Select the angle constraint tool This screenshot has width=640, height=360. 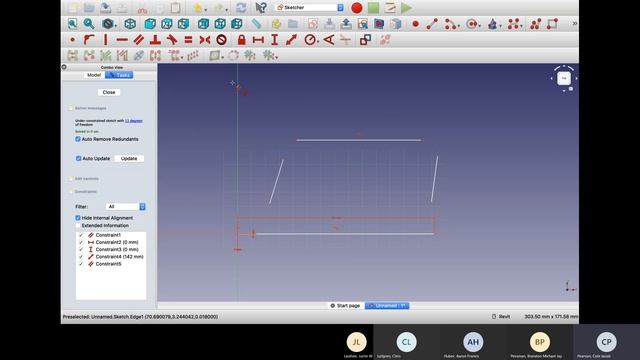click(x=329, y=40)
